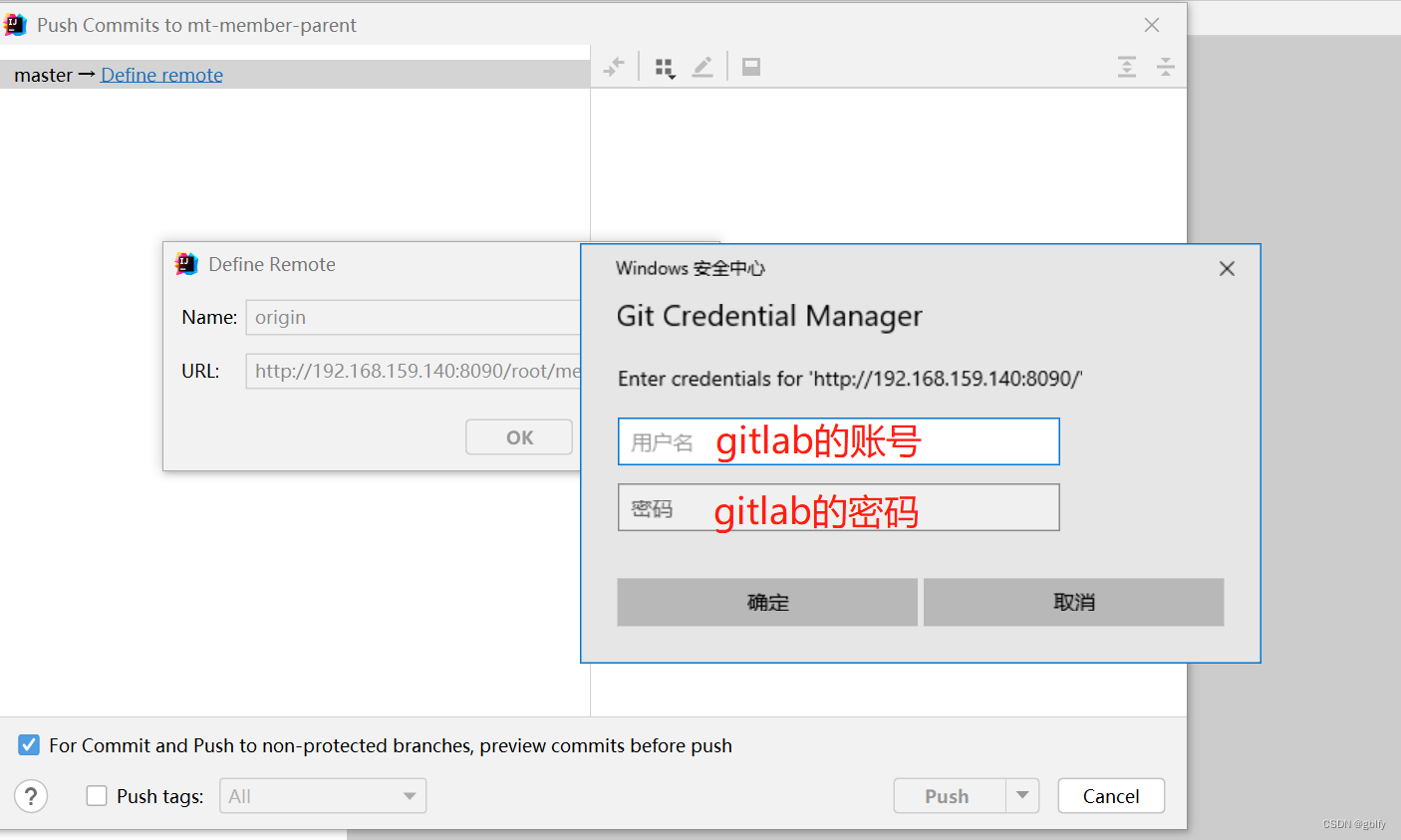This screenshot has height=840, width=1401.
Task: Click the 'Windows 安全中心' title text
Action: point(691,268)
